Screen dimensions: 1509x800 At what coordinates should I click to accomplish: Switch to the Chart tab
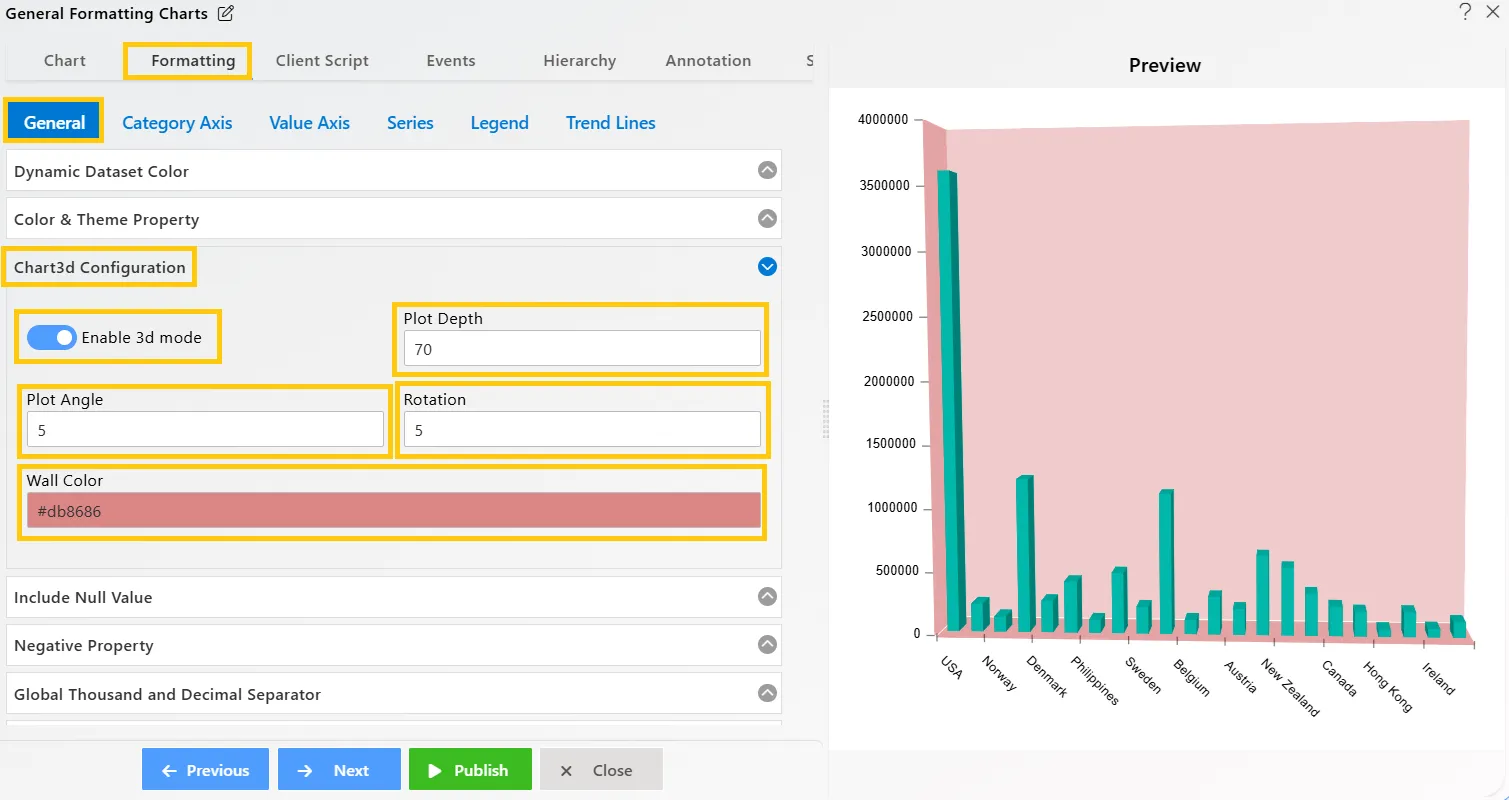click(65, 61)
